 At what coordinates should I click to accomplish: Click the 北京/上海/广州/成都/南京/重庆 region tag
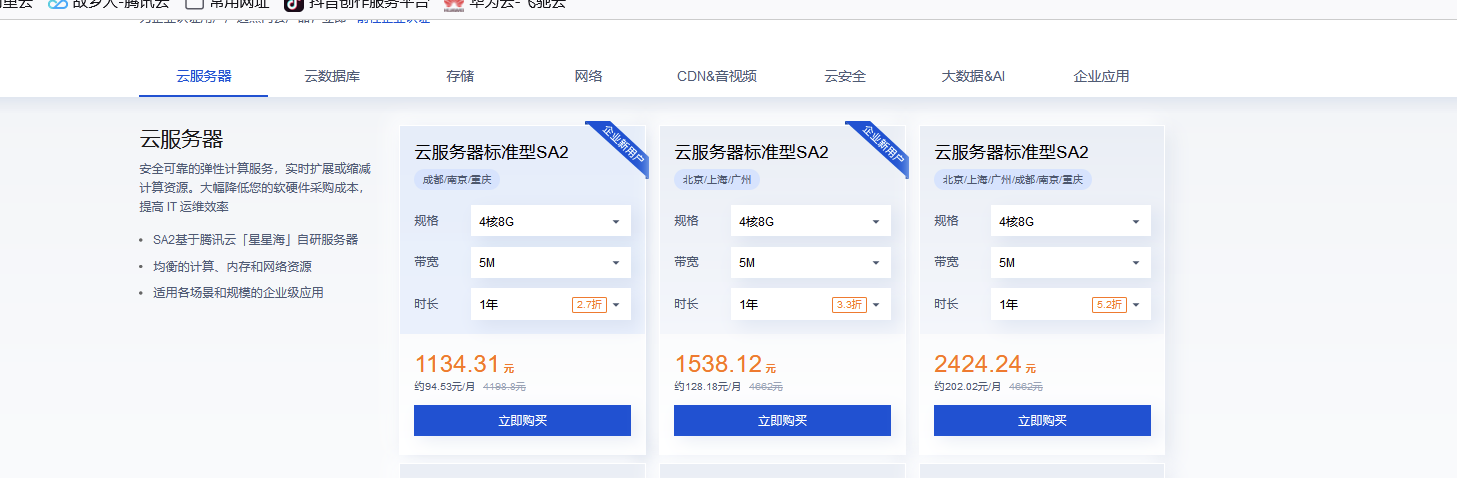click(x=1012, y=180)
